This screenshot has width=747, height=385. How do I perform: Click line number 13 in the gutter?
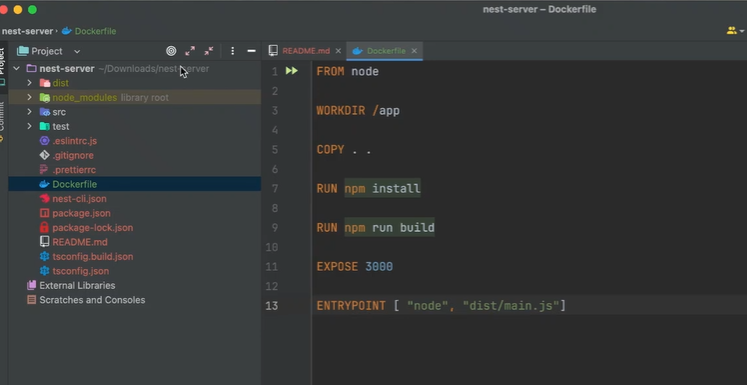(x=271, y=305)
